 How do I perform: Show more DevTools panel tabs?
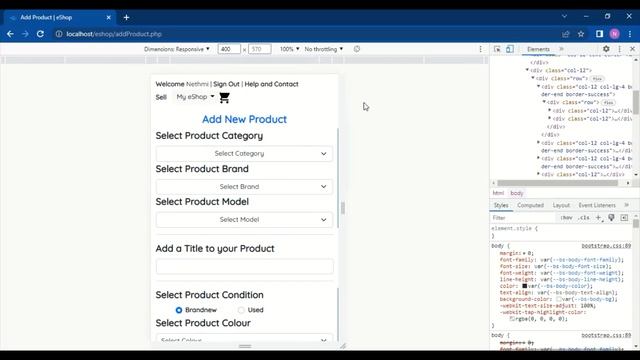(562, 49)
